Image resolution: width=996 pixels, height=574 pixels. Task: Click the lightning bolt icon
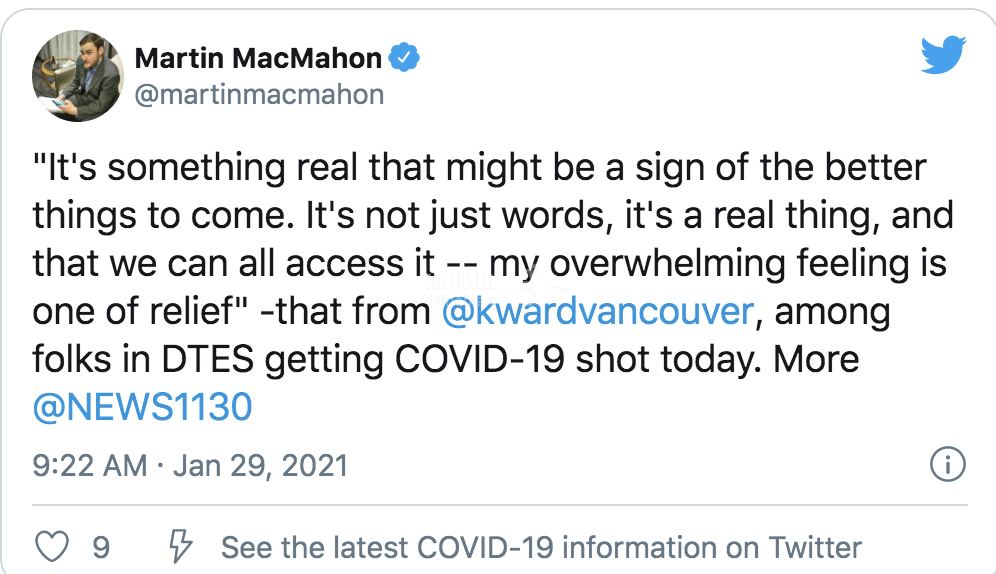(x=180, y=546)
